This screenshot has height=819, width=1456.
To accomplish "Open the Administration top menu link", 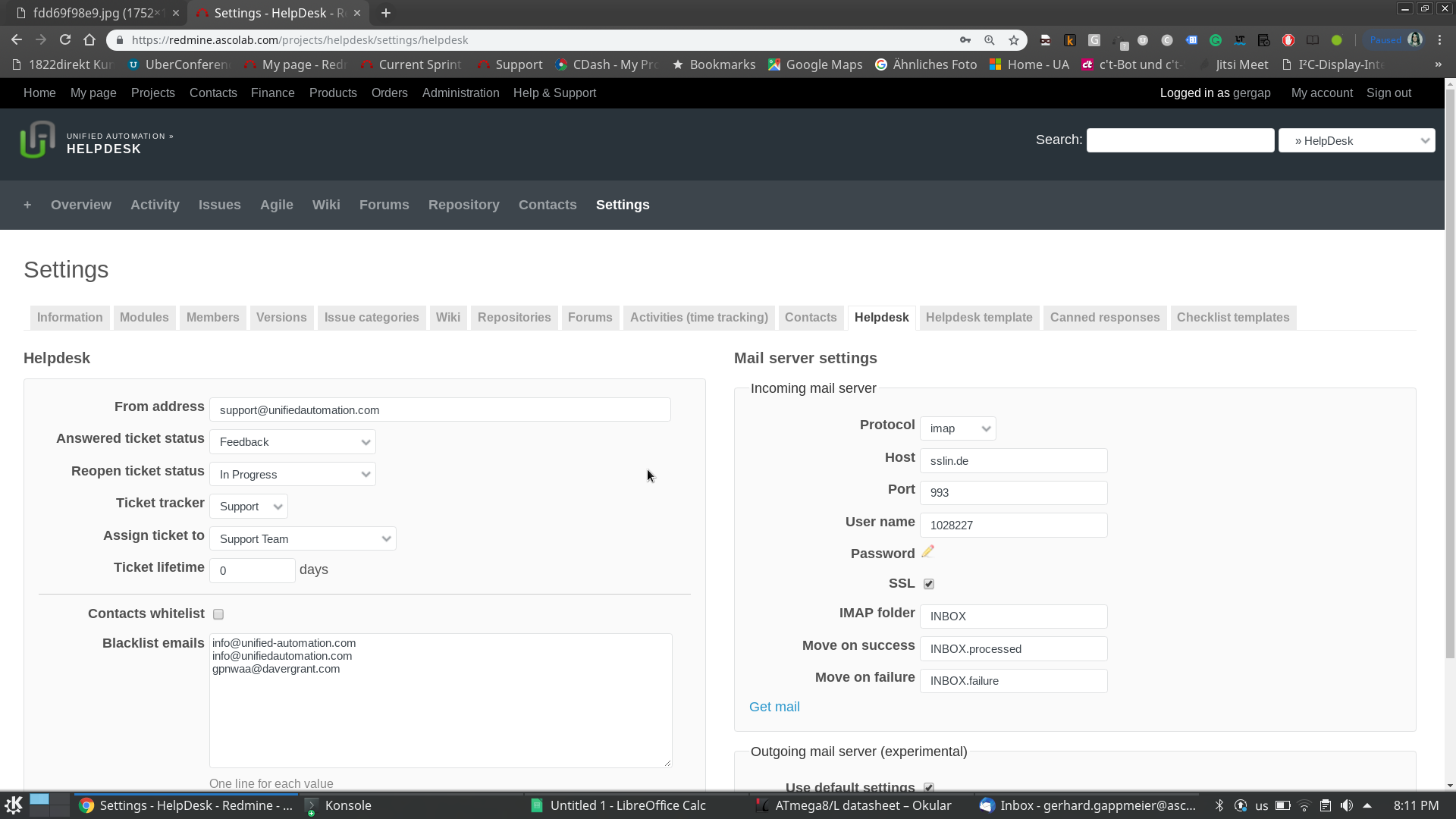I will click(461, 93).
